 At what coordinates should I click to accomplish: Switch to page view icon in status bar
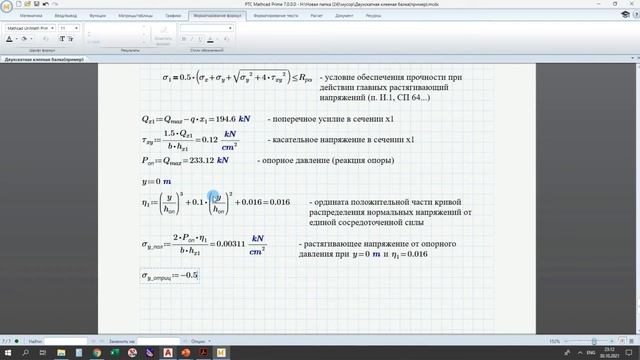tap(622, 341)
